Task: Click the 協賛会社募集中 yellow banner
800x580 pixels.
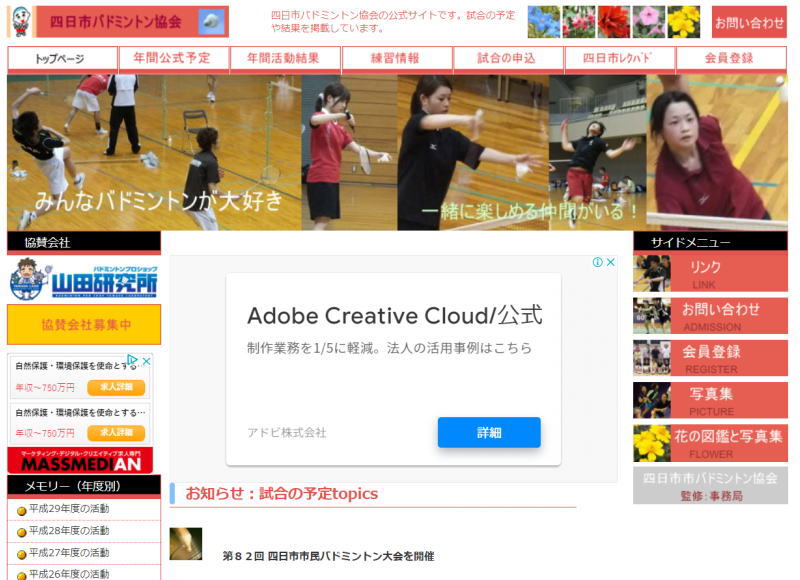Action: pos(84,325)
